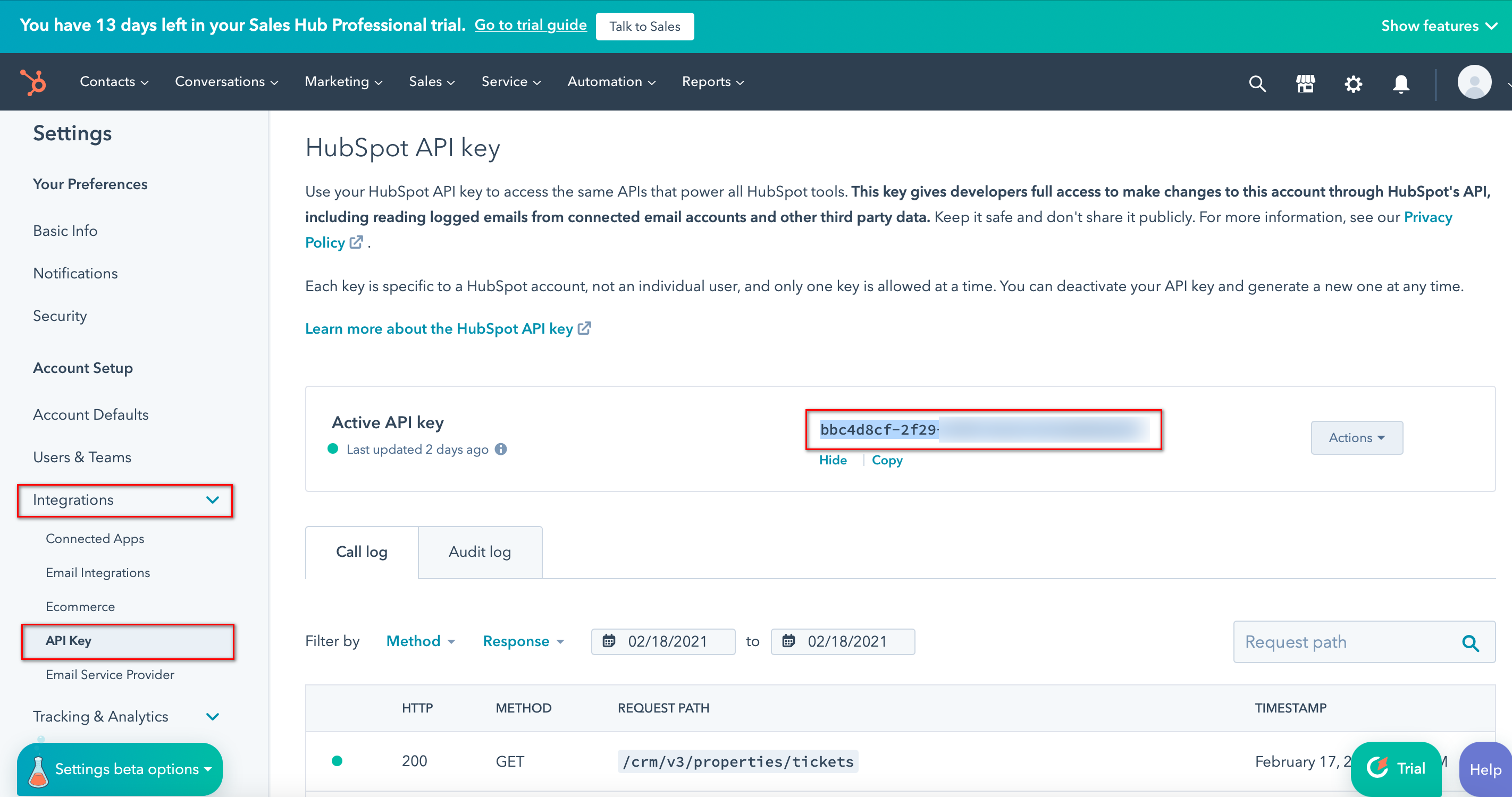Open the Response filter dropdown
Screen dimensions: 1512x797
coord(523,642)
